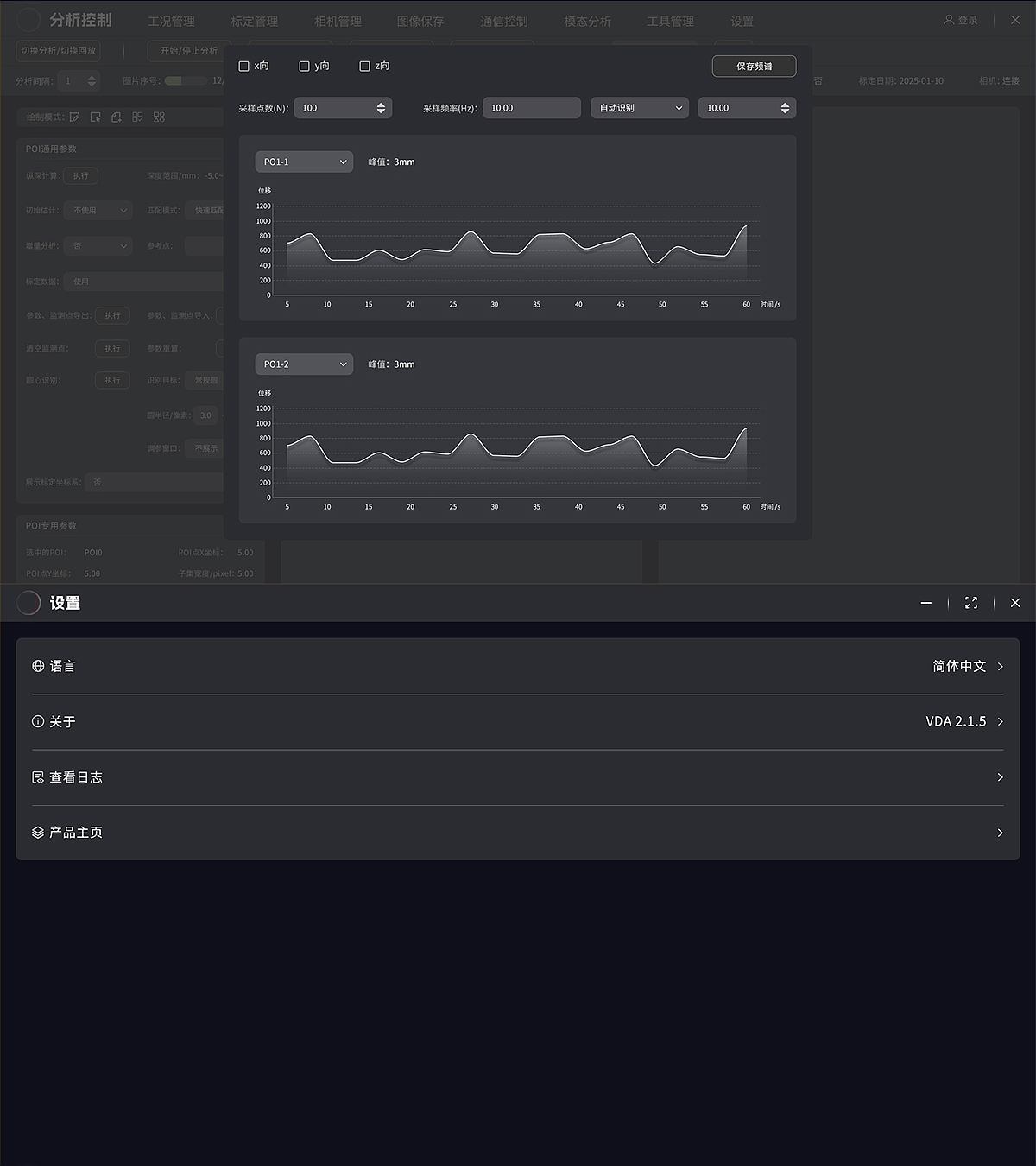Image resolution: width=1036 pixels, height=1166 pixels.
Task: Close the 设置 window
Action: coord(1015,603)
